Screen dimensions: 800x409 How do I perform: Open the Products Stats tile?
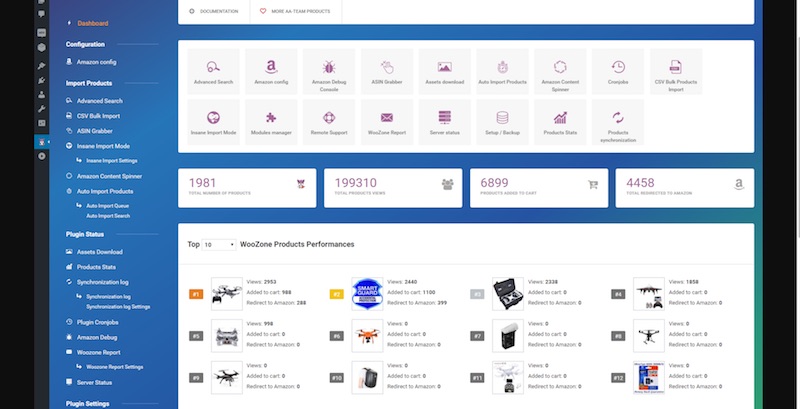point(560,122)
